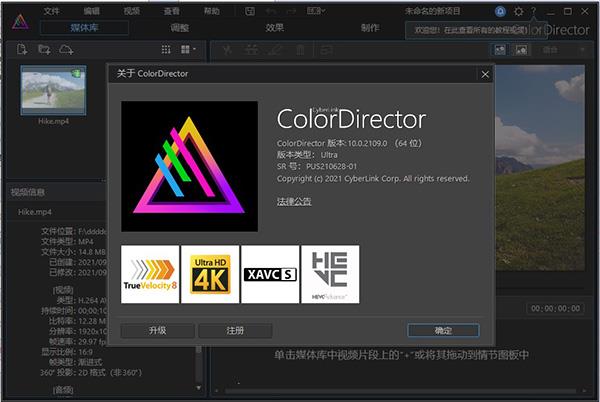Open the 视频 menu
Image resolution: width=600 pixels, height=402 pixels.
click(x=132, y=11)
